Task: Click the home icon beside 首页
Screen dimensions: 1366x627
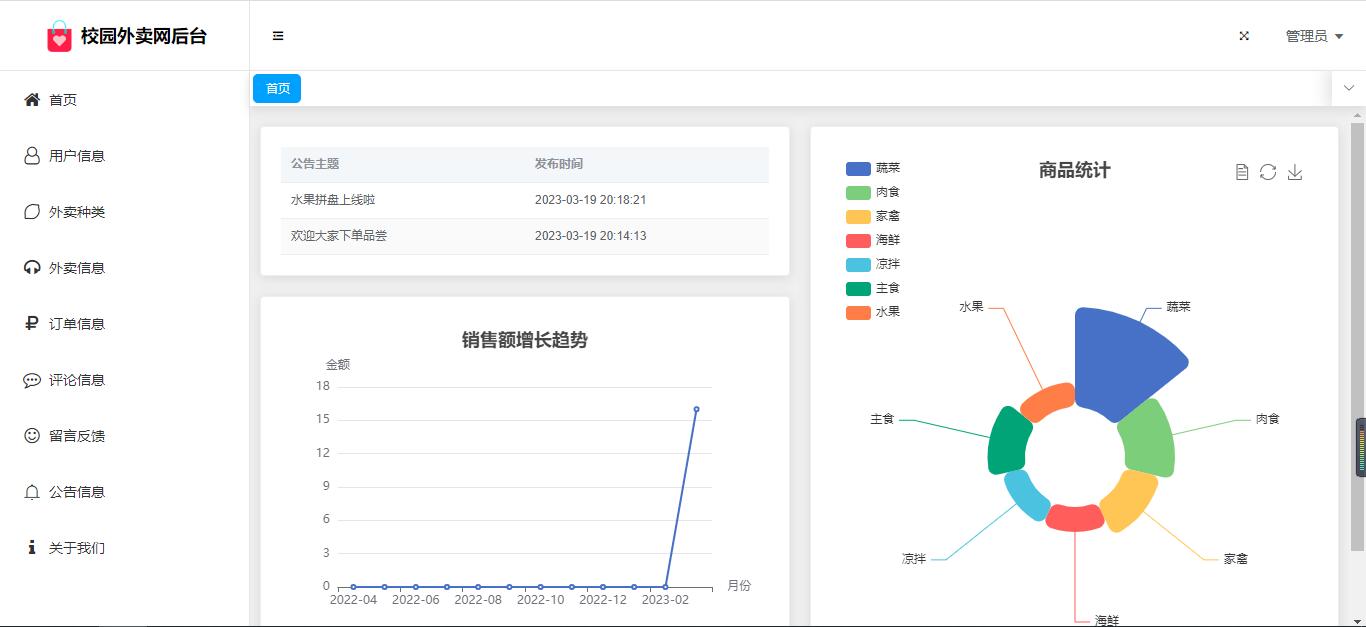Action: 32,100
